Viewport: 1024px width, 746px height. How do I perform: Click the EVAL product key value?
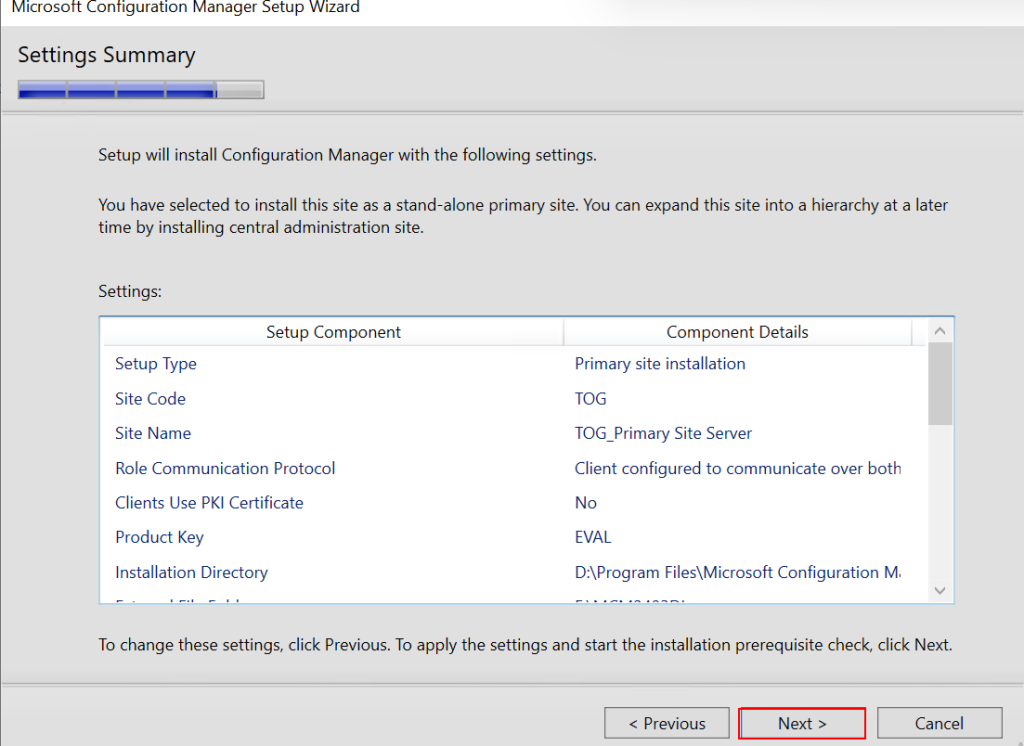[x=592, y=538]
